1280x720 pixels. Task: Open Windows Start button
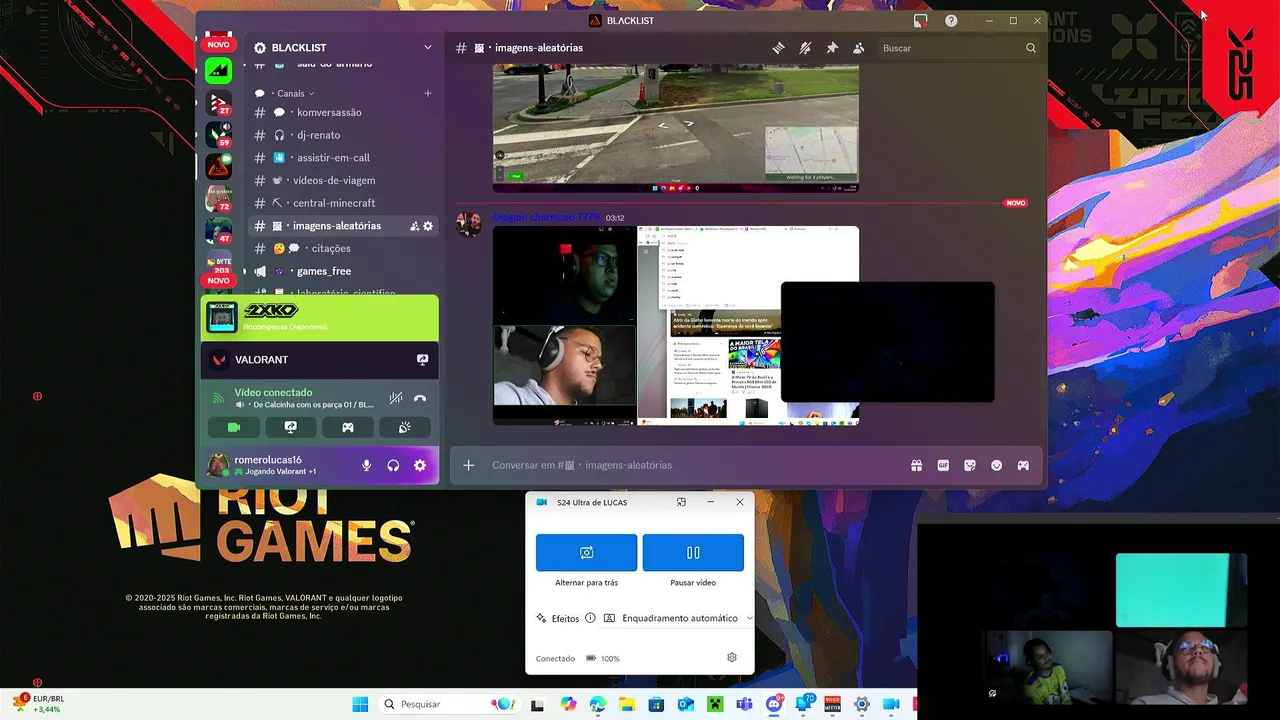[360, 704]
